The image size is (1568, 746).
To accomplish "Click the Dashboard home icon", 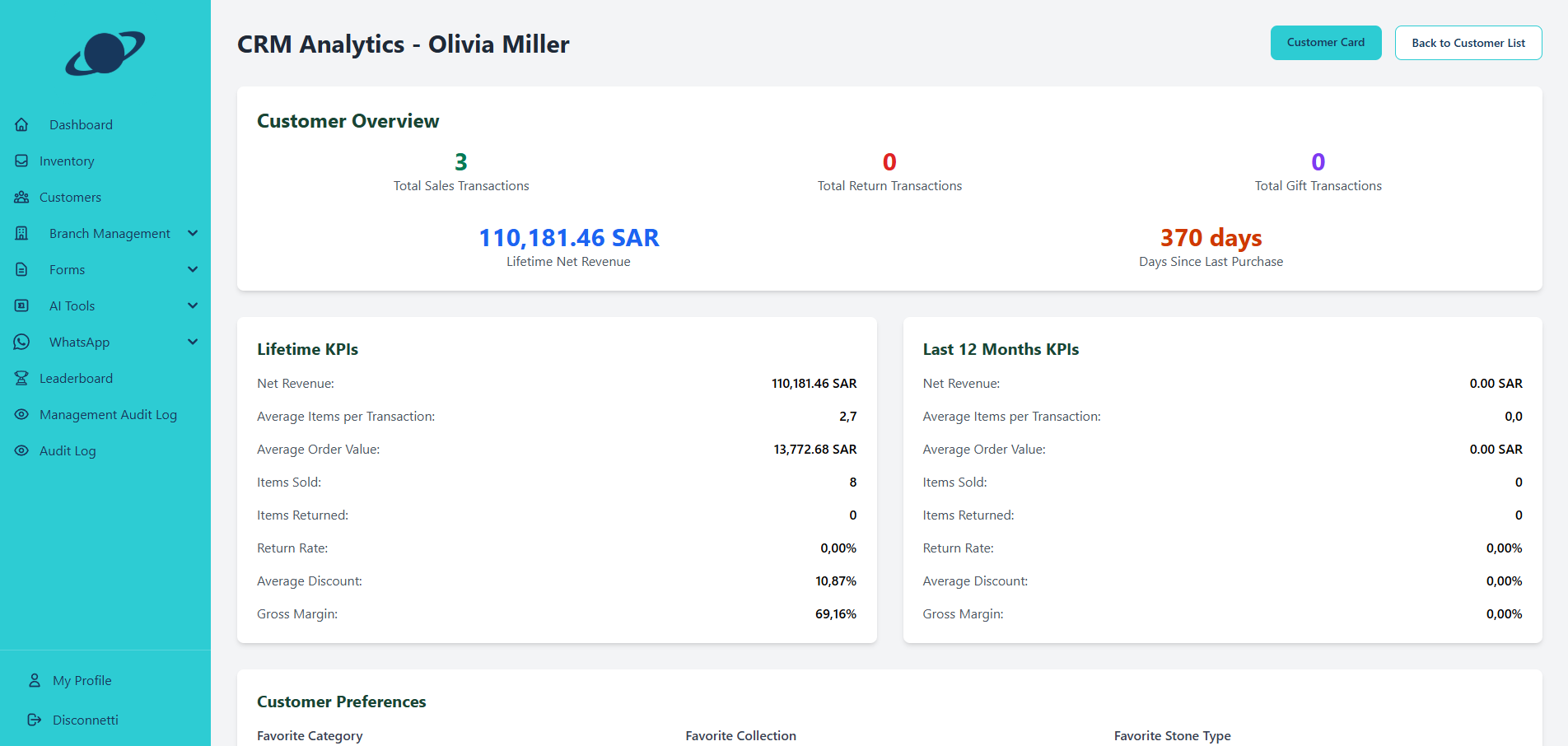I will coord(22,124).
